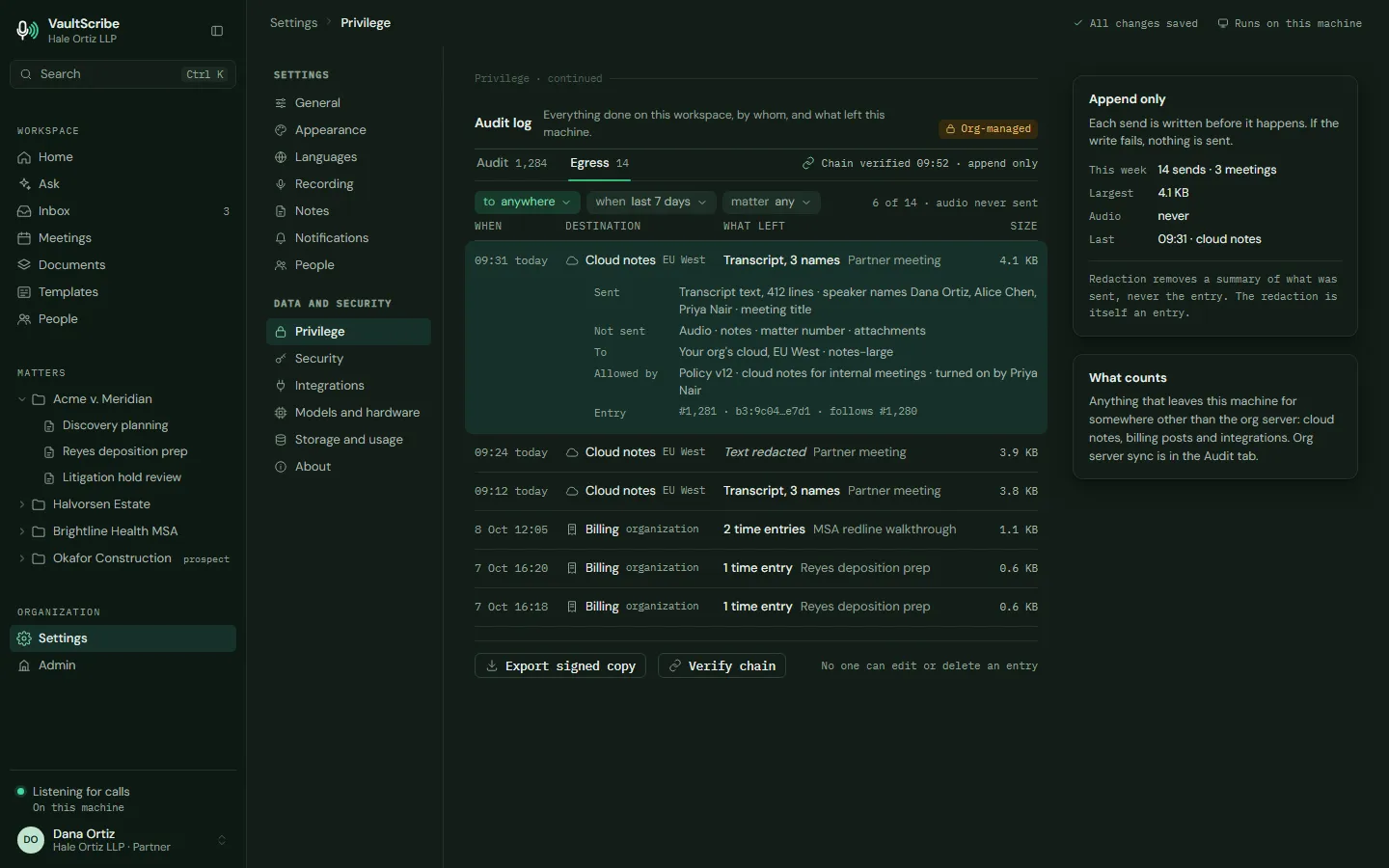Screen dimensions: 1389x868
Task: Click the Verify chain button
Action: pos(722,665)
